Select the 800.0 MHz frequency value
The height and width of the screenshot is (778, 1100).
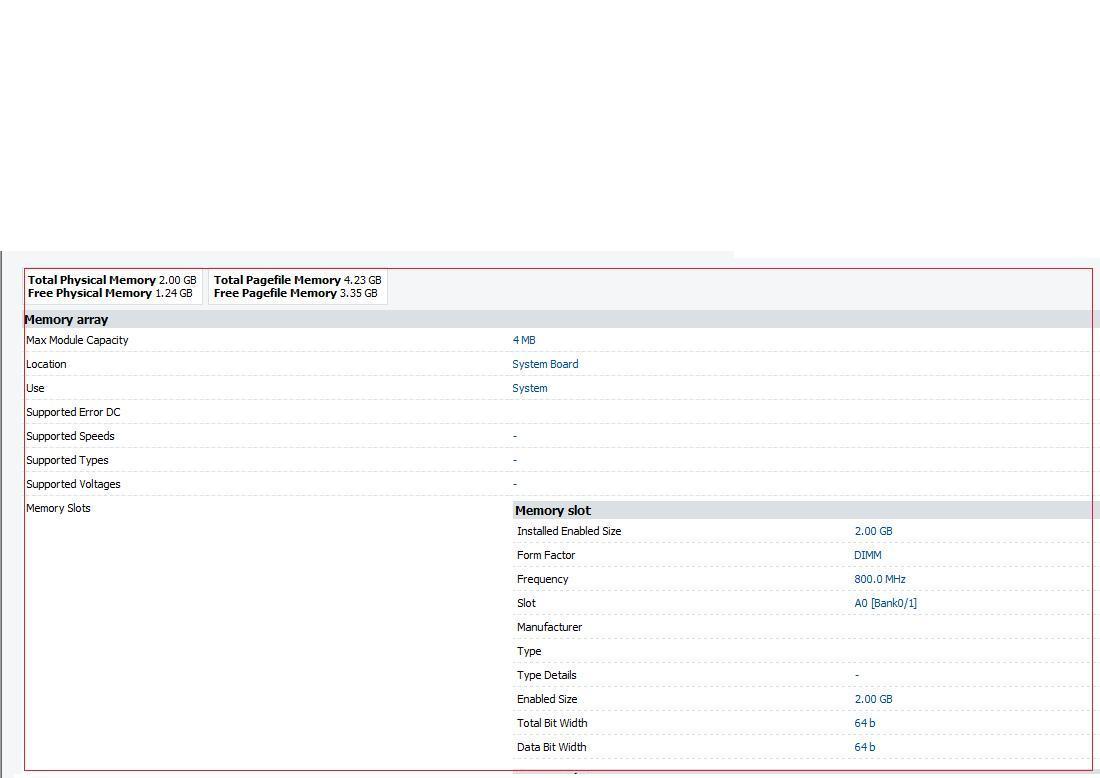880,579
